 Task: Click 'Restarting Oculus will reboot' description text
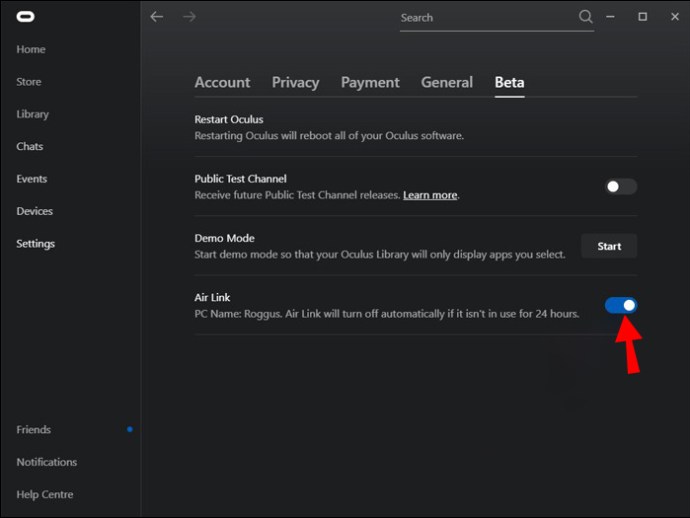tap(329, 136)
